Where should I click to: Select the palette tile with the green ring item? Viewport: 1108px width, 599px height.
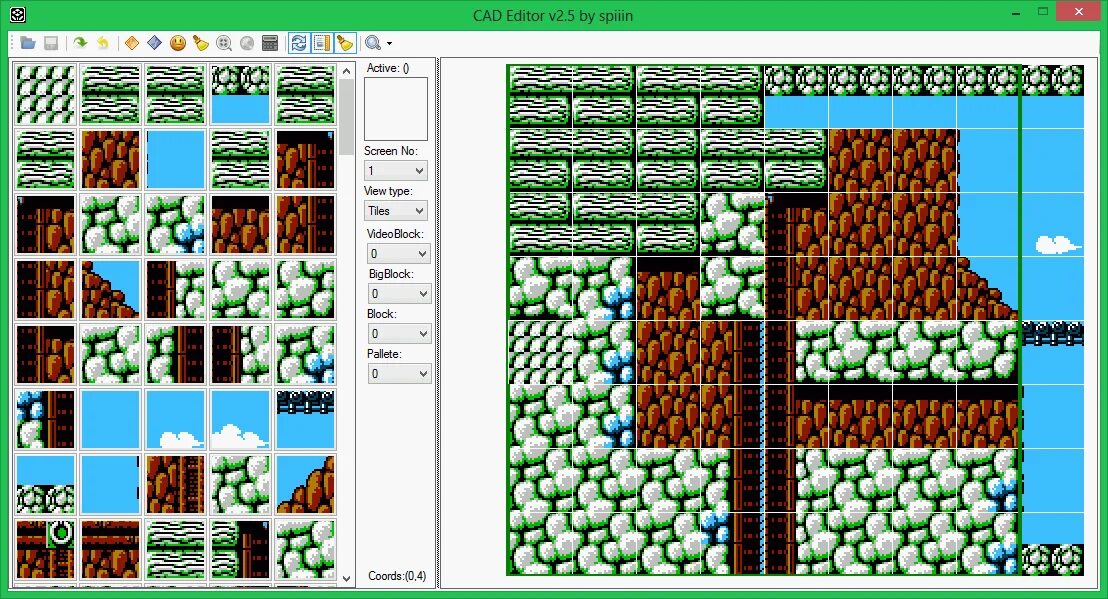click(45, 550)
